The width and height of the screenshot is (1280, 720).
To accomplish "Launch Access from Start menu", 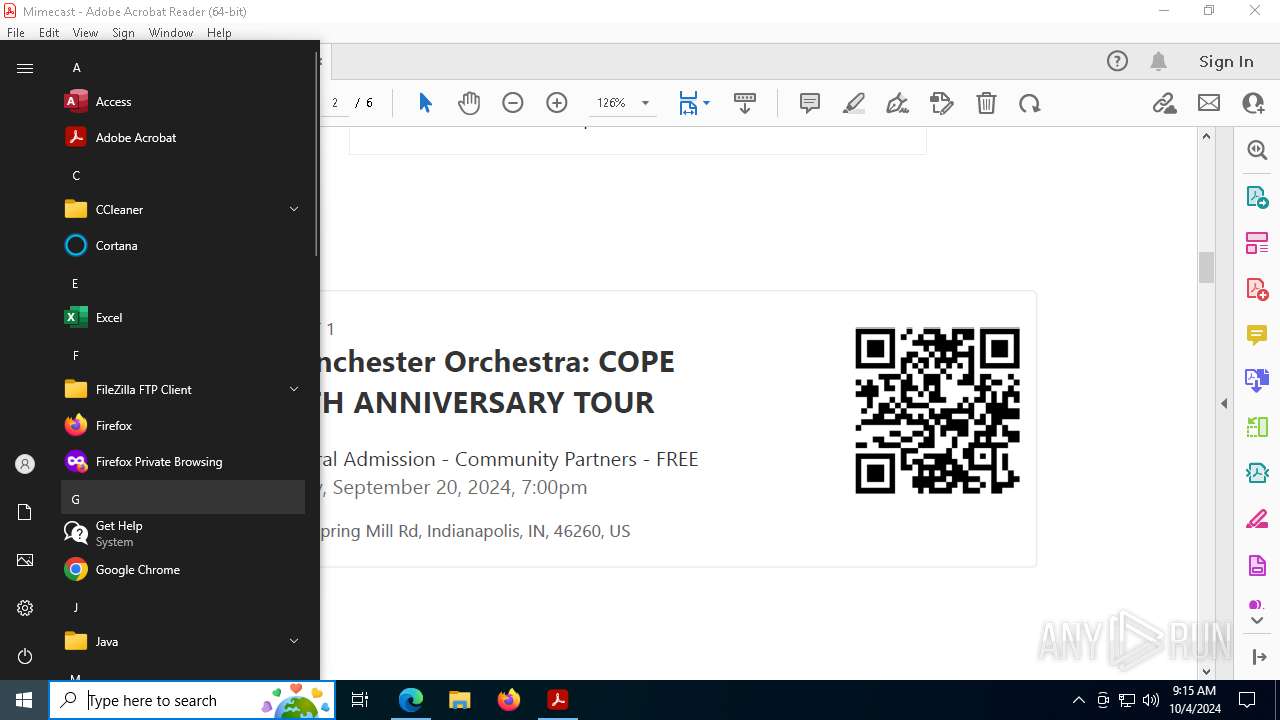I will (183, 102).
